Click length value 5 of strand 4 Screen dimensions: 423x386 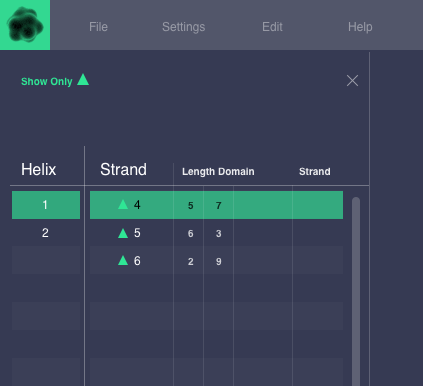(191, 206)
